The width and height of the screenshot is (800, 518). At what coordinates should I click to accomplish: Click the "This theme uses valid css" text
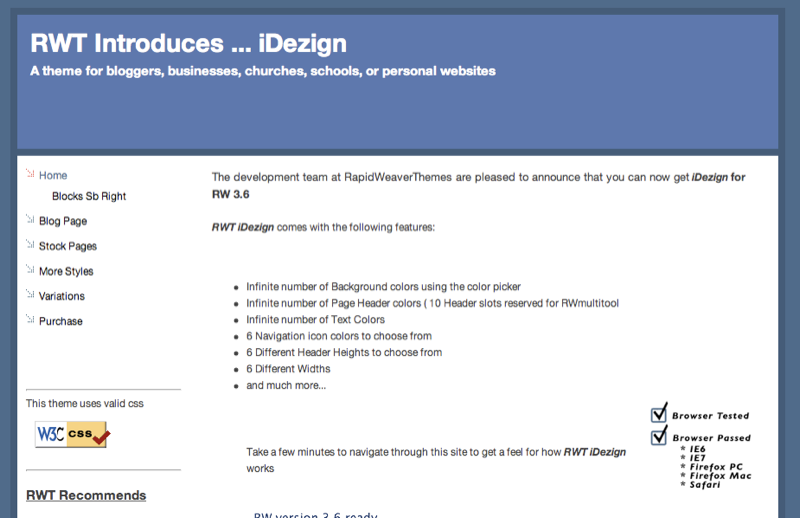pos(85,403)
